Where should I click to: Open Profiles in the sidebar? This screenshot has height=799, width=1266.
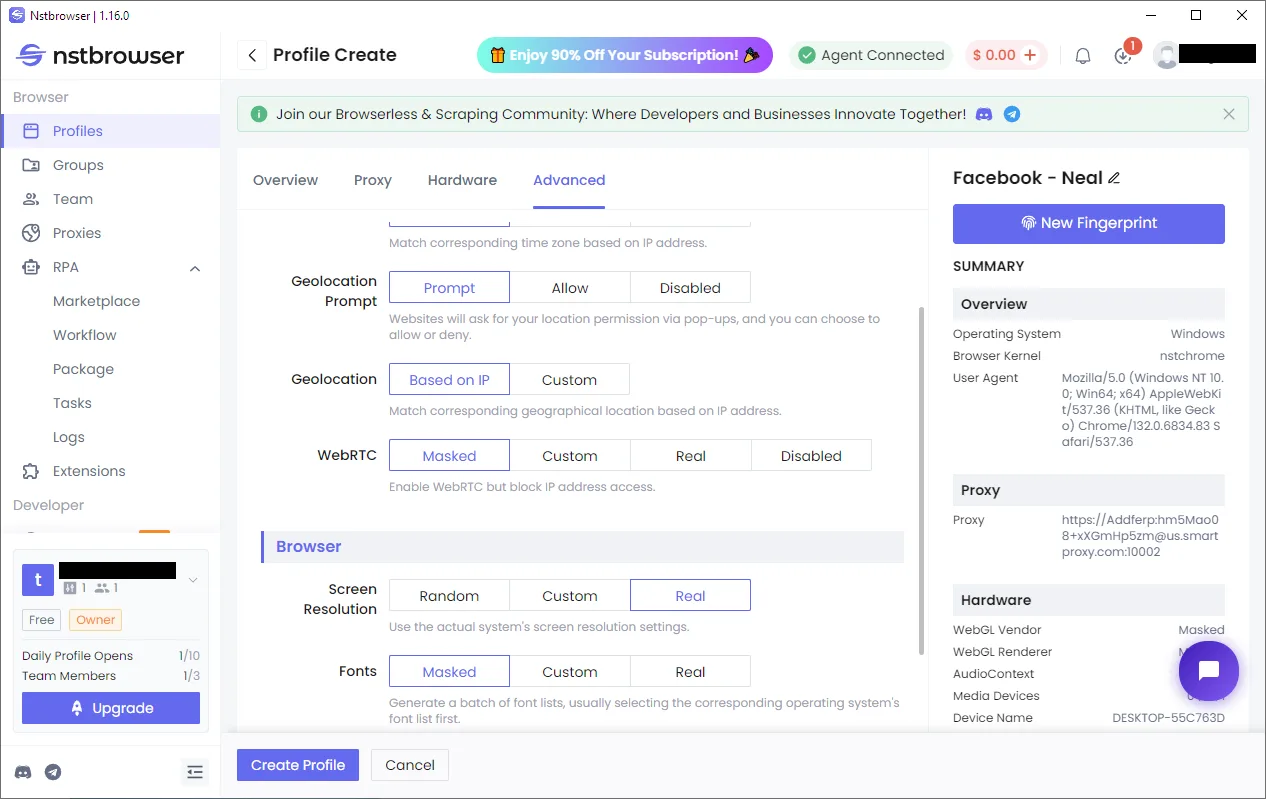110,131
